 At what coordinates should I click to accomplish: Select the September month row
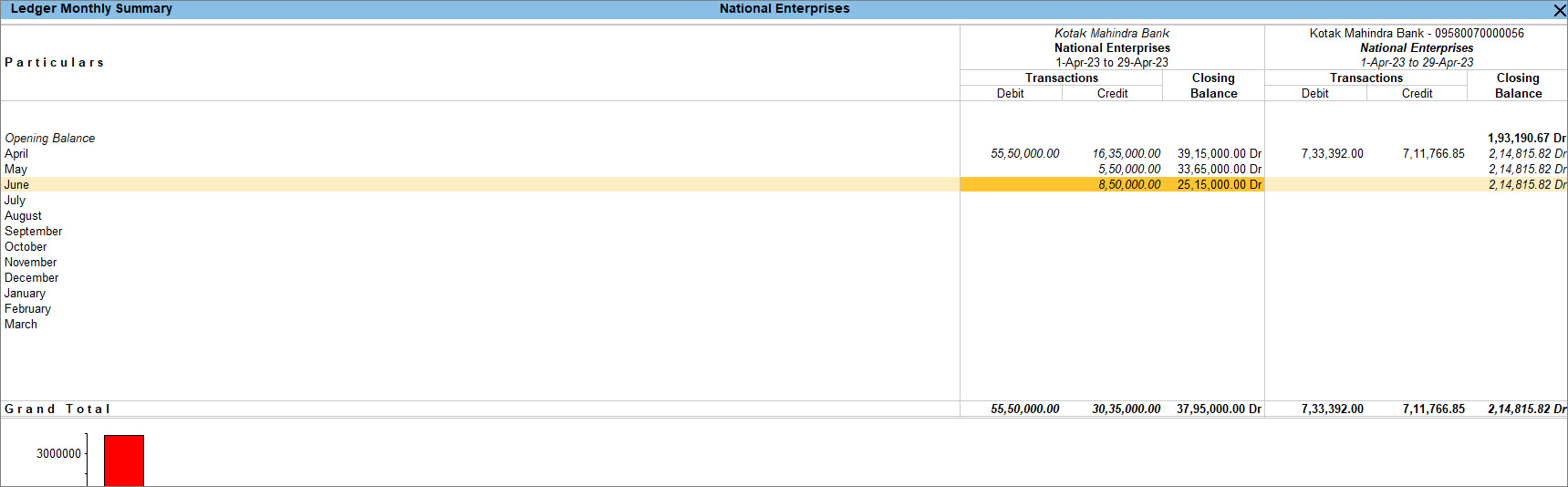tap(34, 232)
